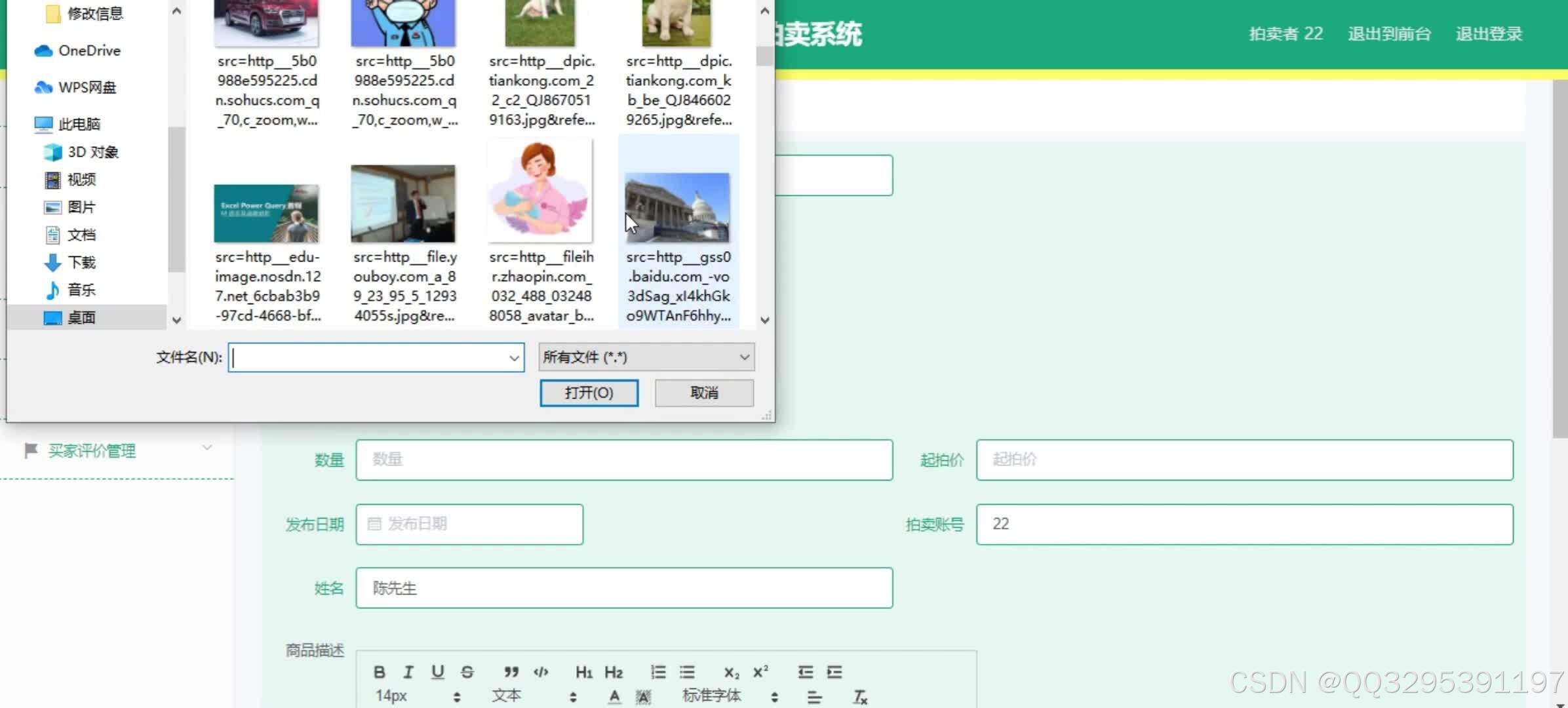Clear text formatting in editor
This screenshot has height=708, width=1568.
[x=860, y=697]
